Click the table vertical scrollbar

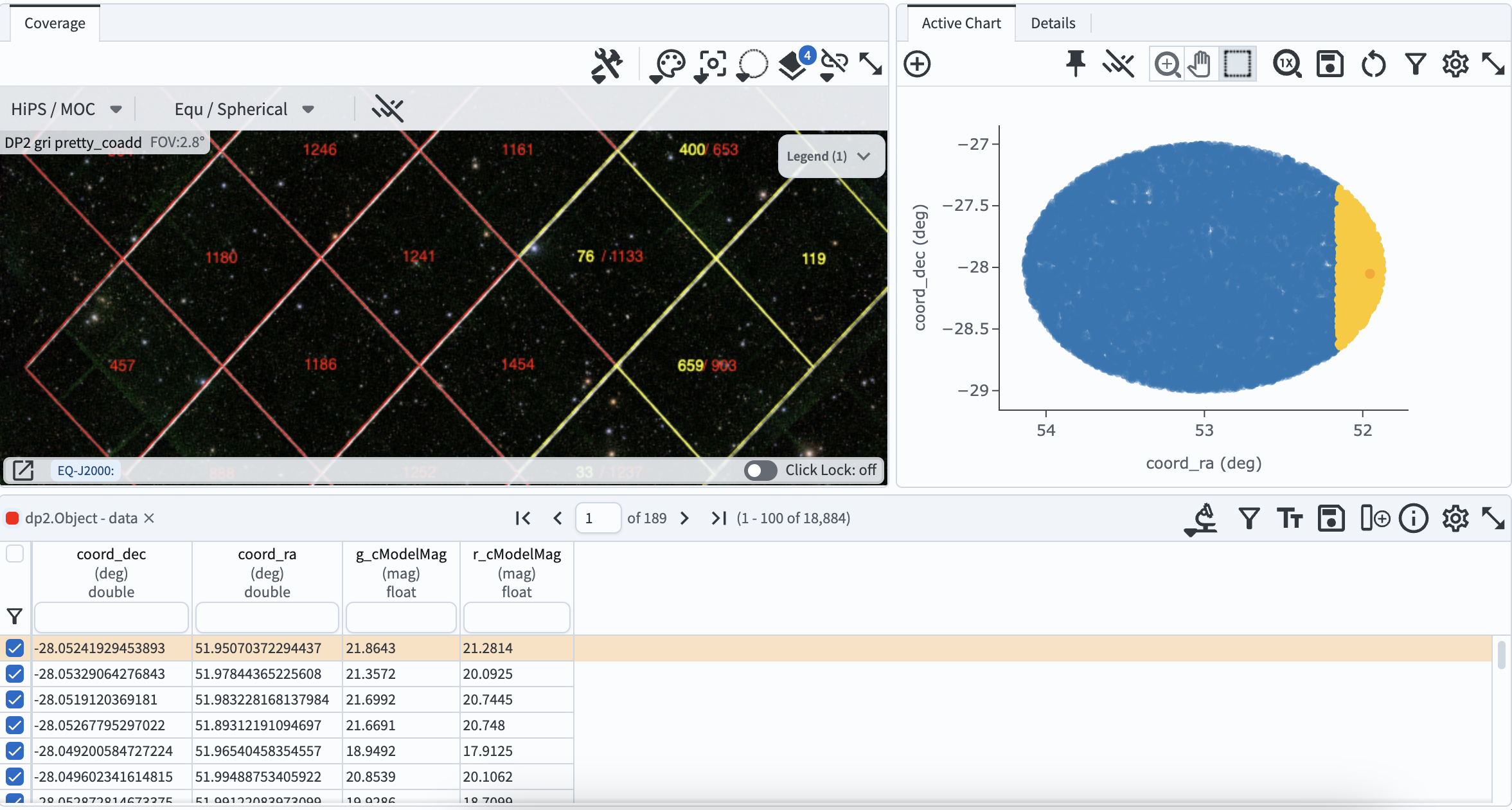[1501, 656]
